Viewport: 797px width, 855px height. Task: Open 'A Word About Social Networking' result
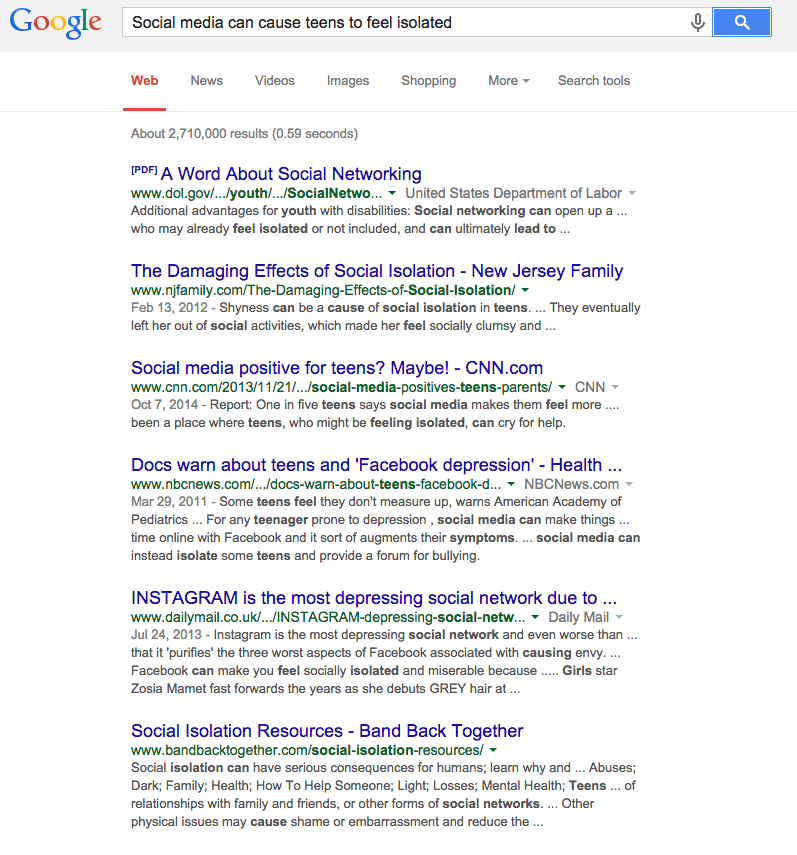click(x=291, y=174)
